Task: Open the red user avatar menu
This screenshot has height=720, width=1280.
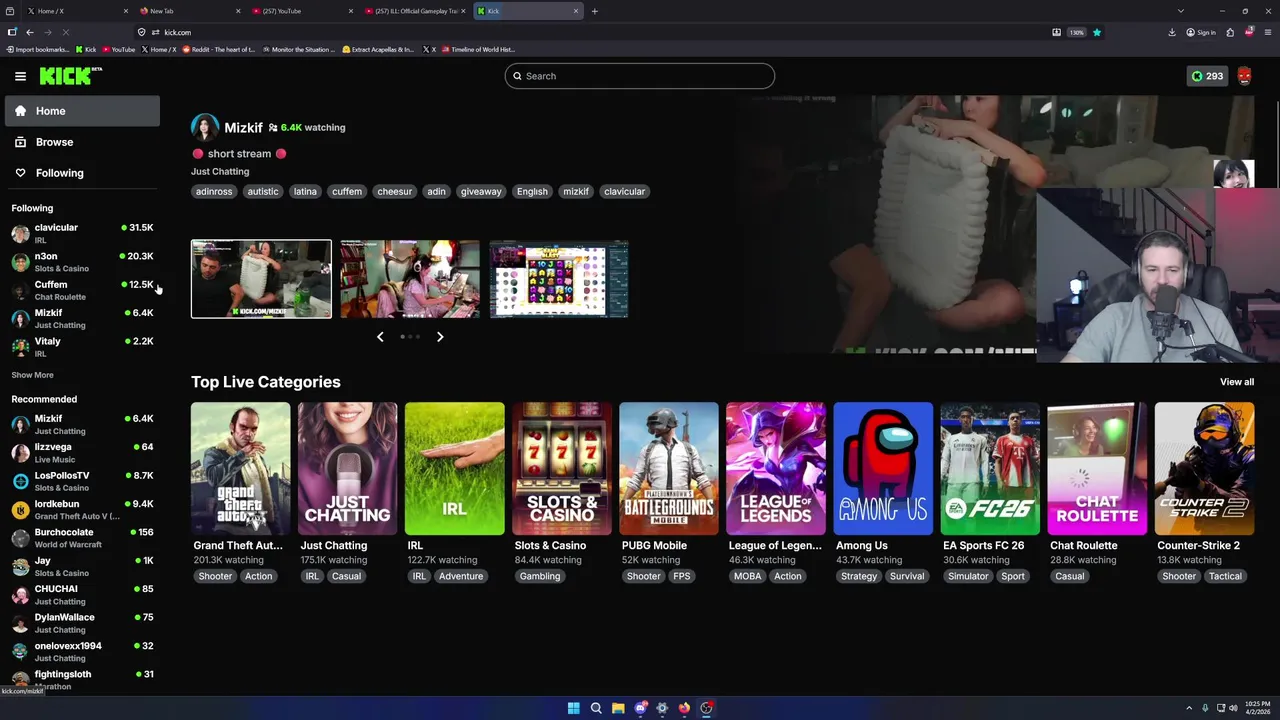Action: (x=1244, y=76)
